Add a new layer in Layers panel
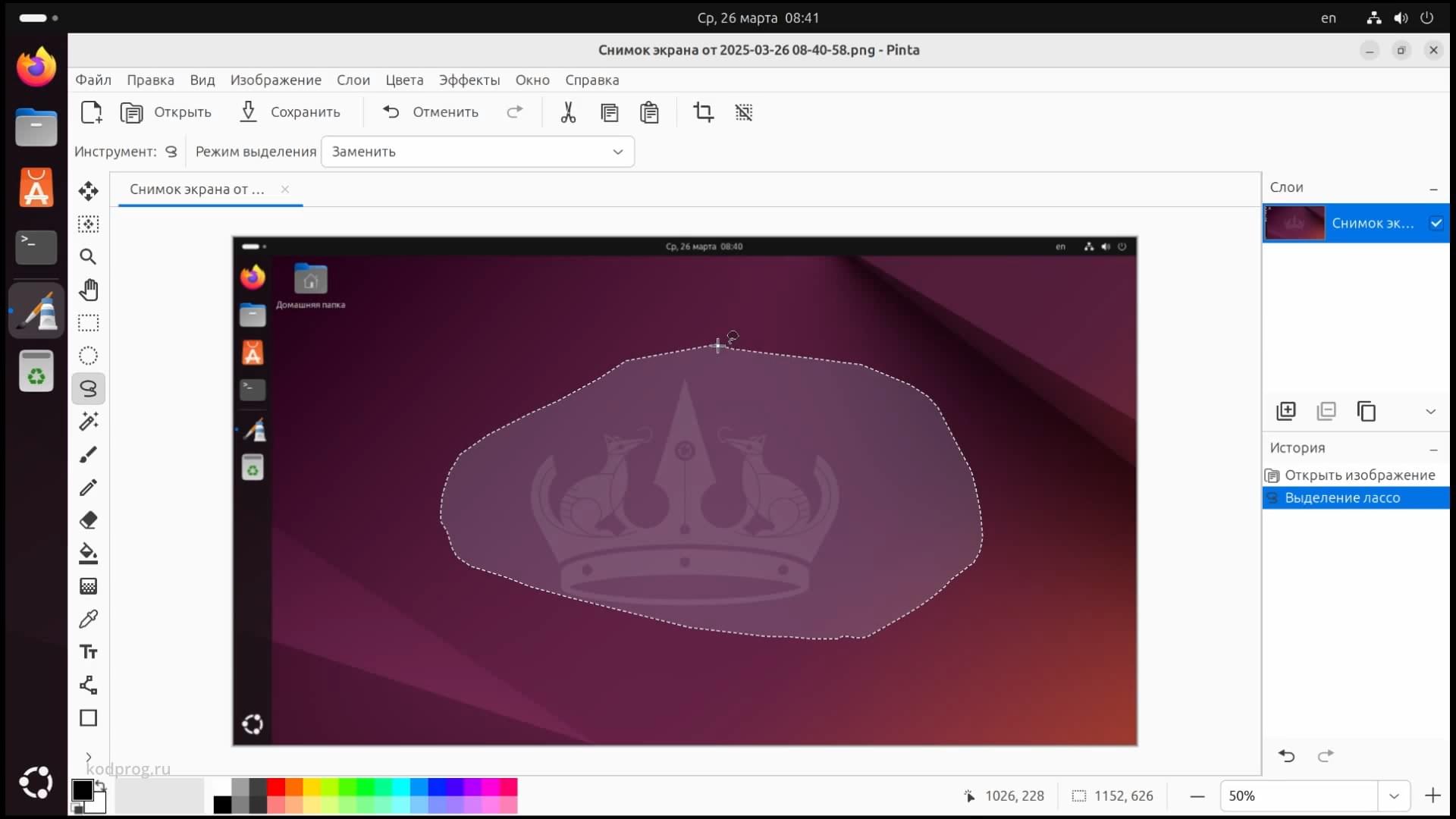Image resolution: width=1456 pixels, height=819 pixels. pyautogui.click(x=1286, y=411)
